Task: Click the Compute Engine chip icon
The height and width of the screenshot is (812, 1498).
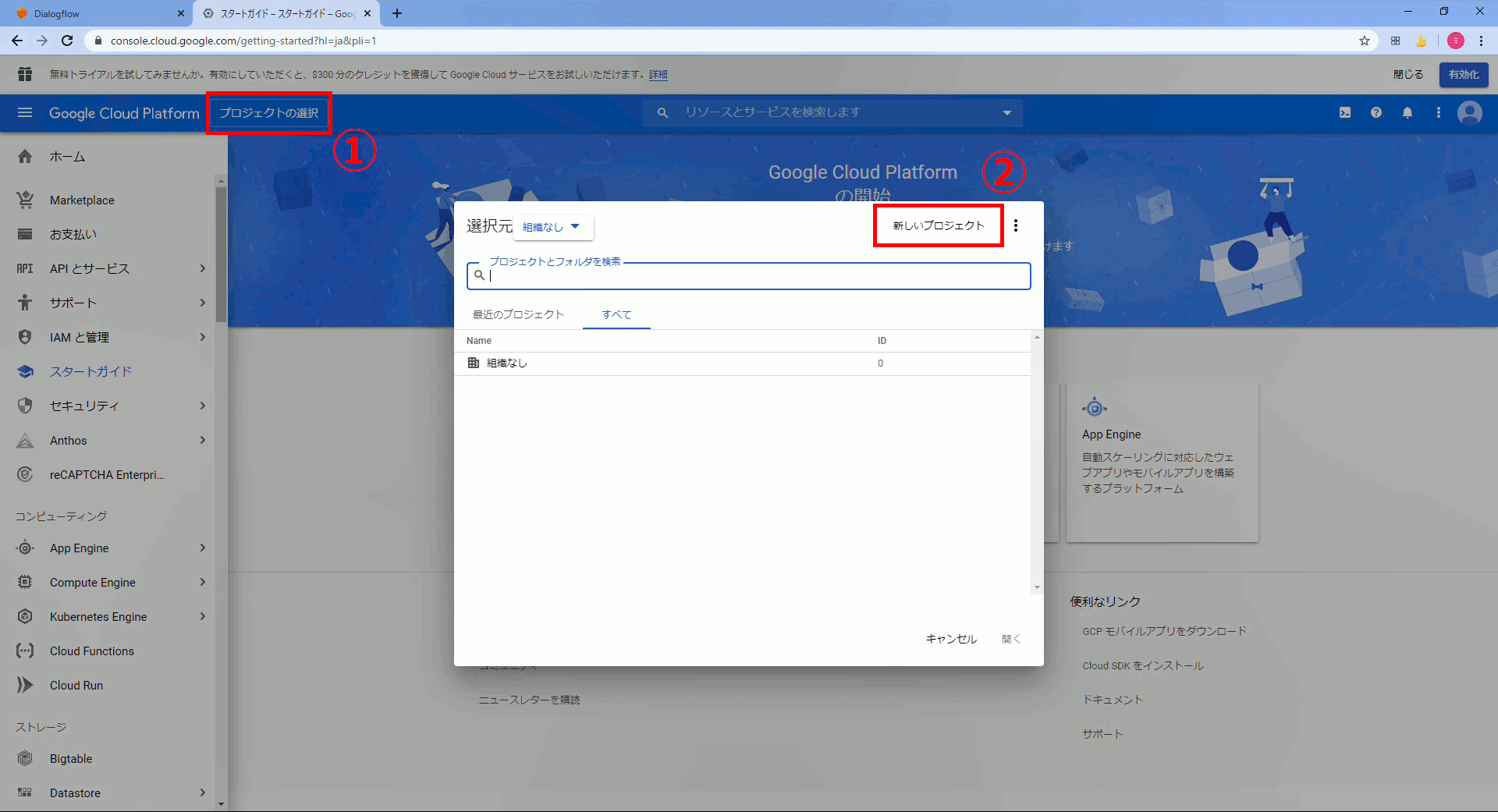Action: click(25, 583)
